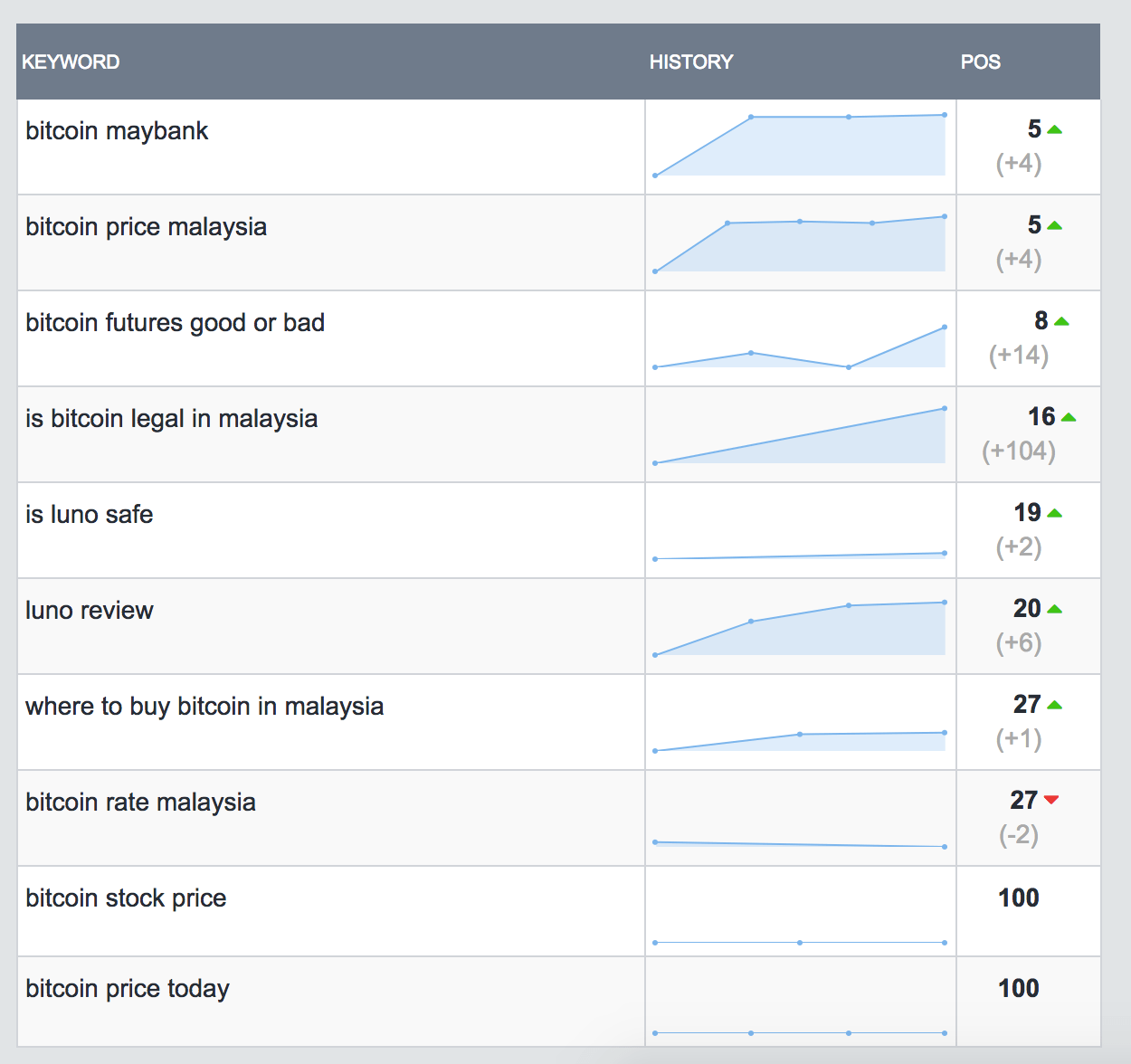The width and height of the screenshot is (1131, 1064).
Task: Click bitcoin maybank history chart
Action: click(x=800, y=146)
